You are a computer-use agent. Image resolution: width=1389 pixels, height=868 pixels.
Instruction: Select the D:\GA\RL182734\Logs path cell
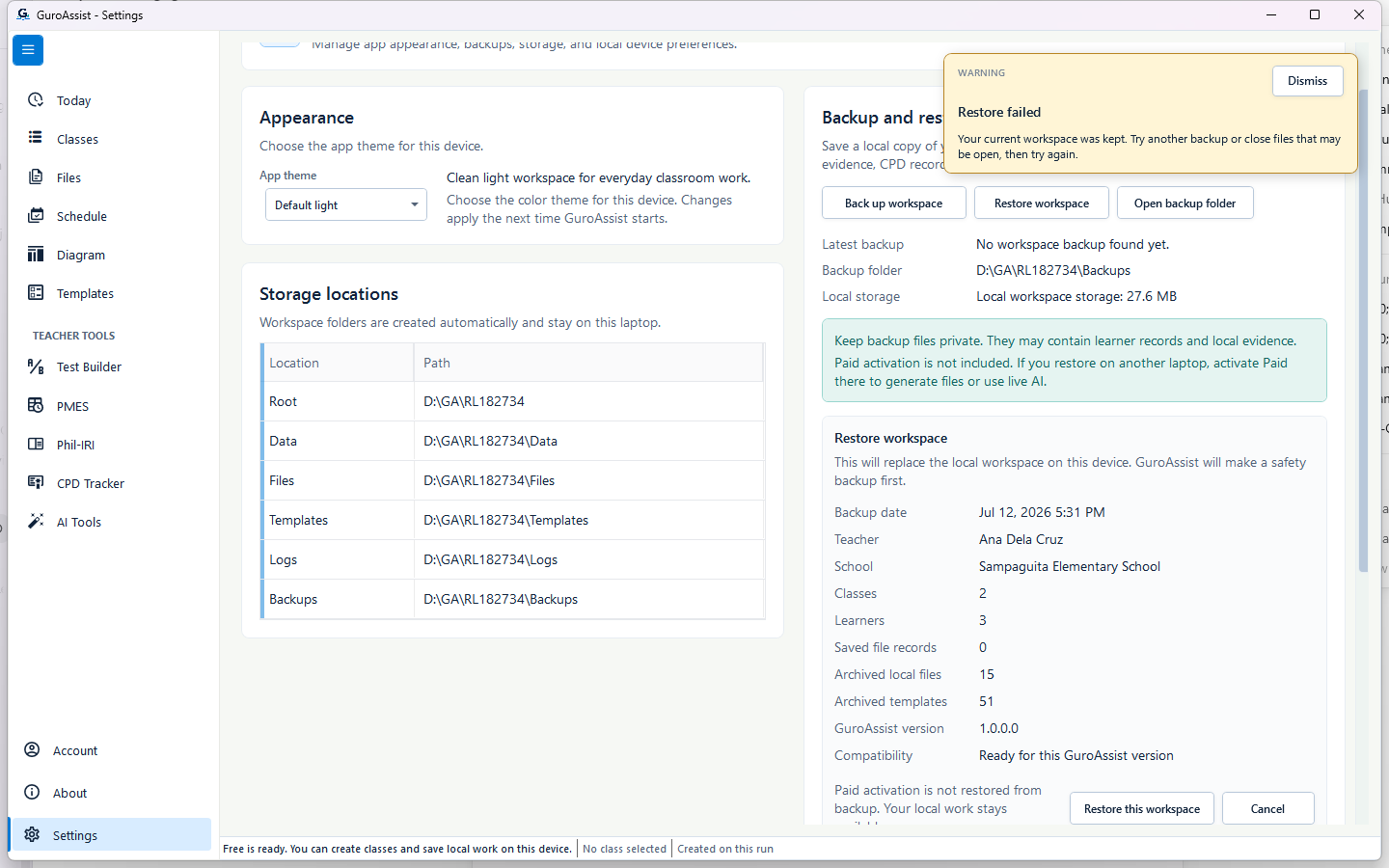[x=588, y=559]
